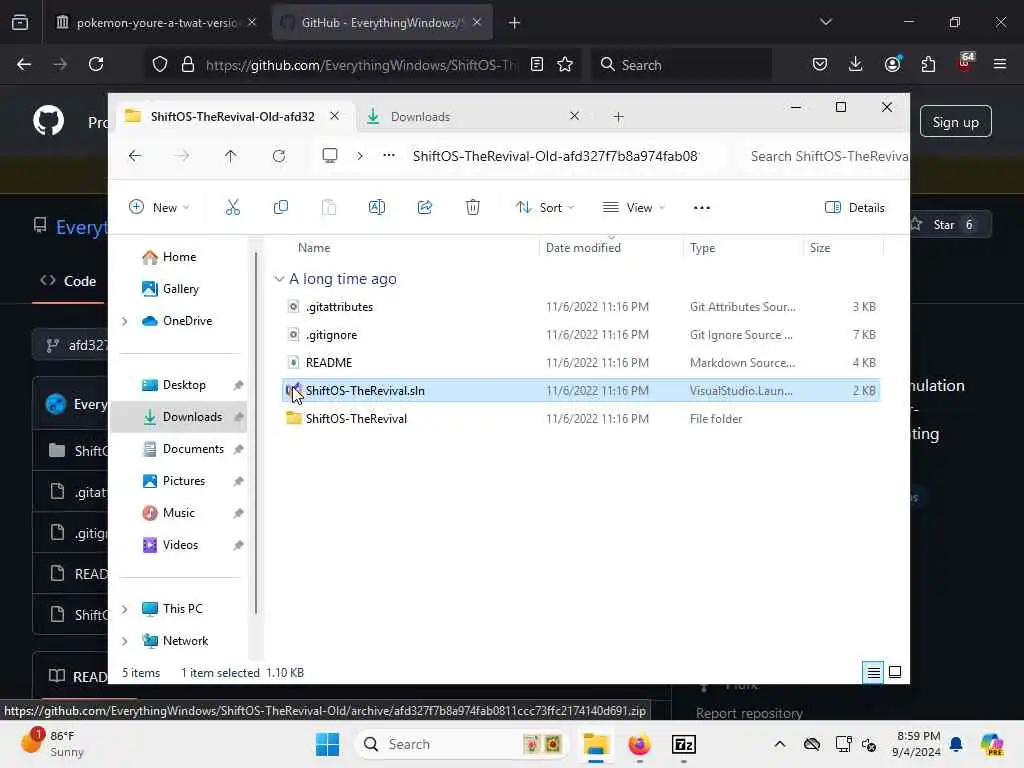1024x768 pixels.
Task: Collapse the 'A long time ago' group
Action: [x=279, y=279]
